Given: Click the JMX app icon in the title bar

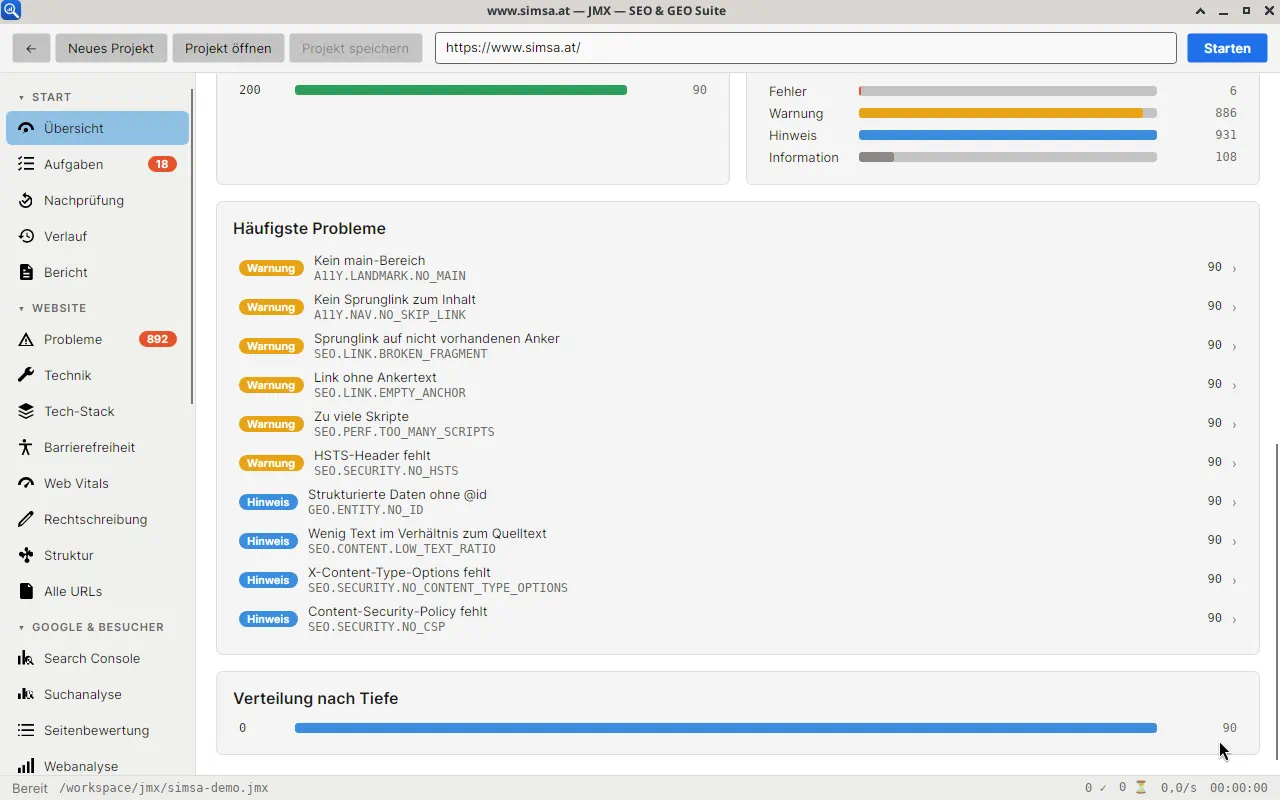Looking at the screenshot, I should pyautogui.click(x=11, y=11).
